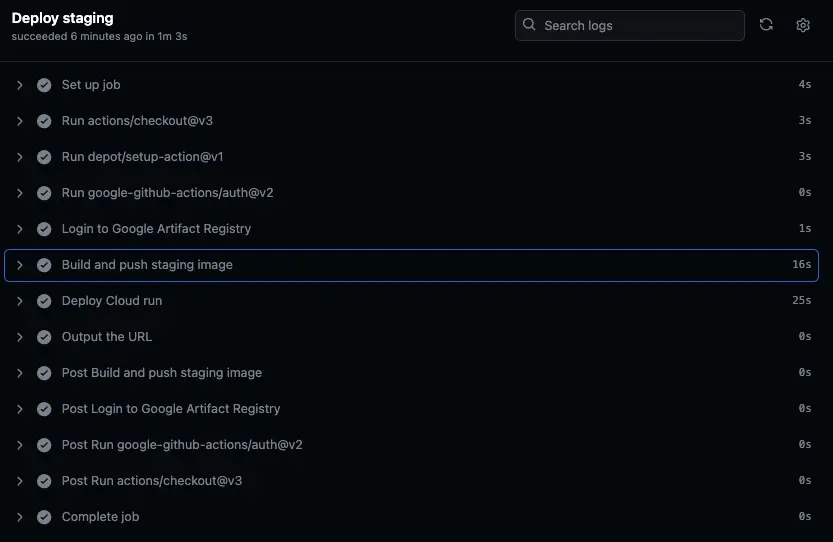
Task: Expand the Run actions/checkout@v3 step
Action: coord(19,121)
